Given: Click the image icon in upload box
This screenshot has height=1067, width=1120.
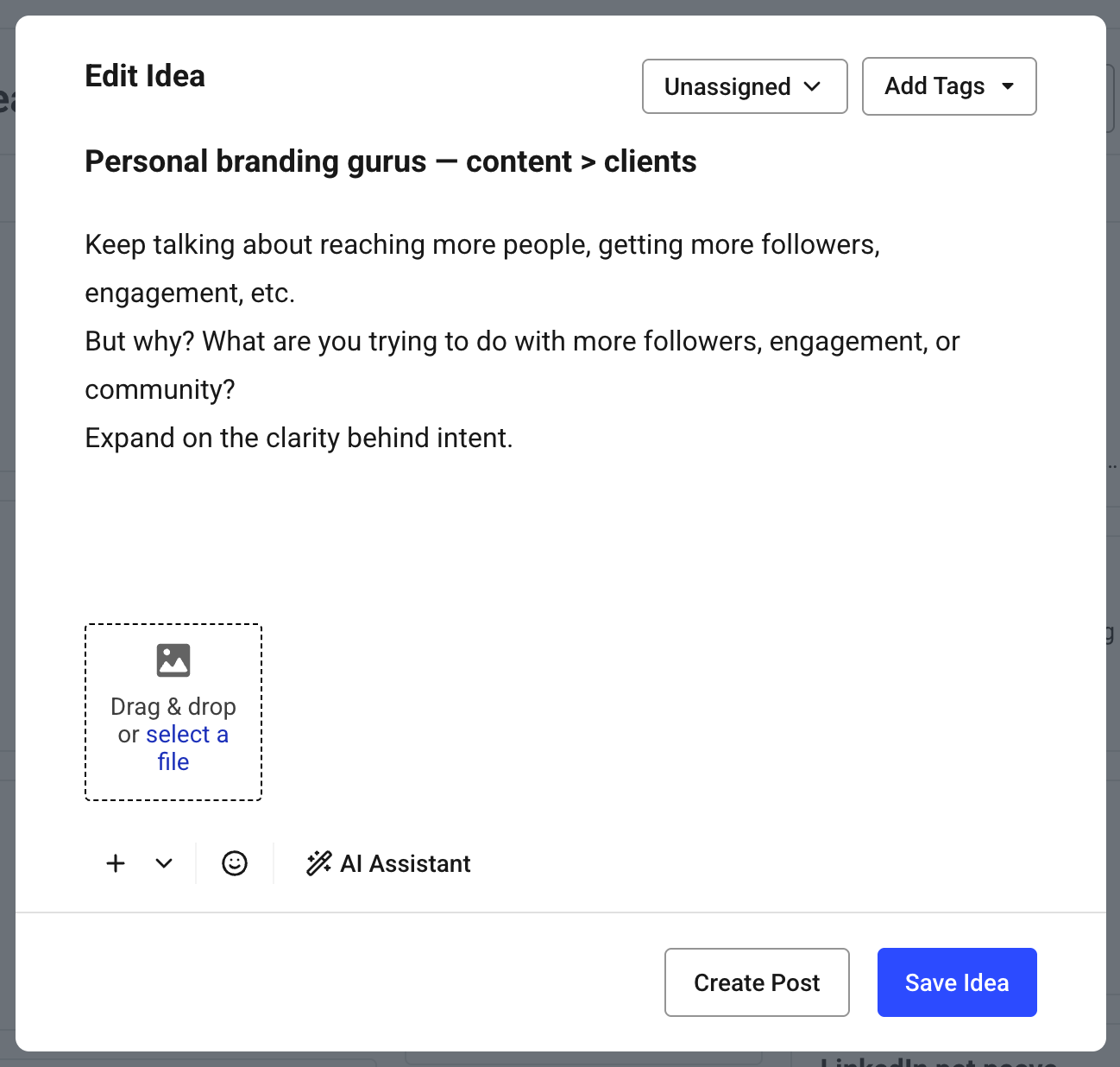Looking at the screenshot, I should 173,660.
